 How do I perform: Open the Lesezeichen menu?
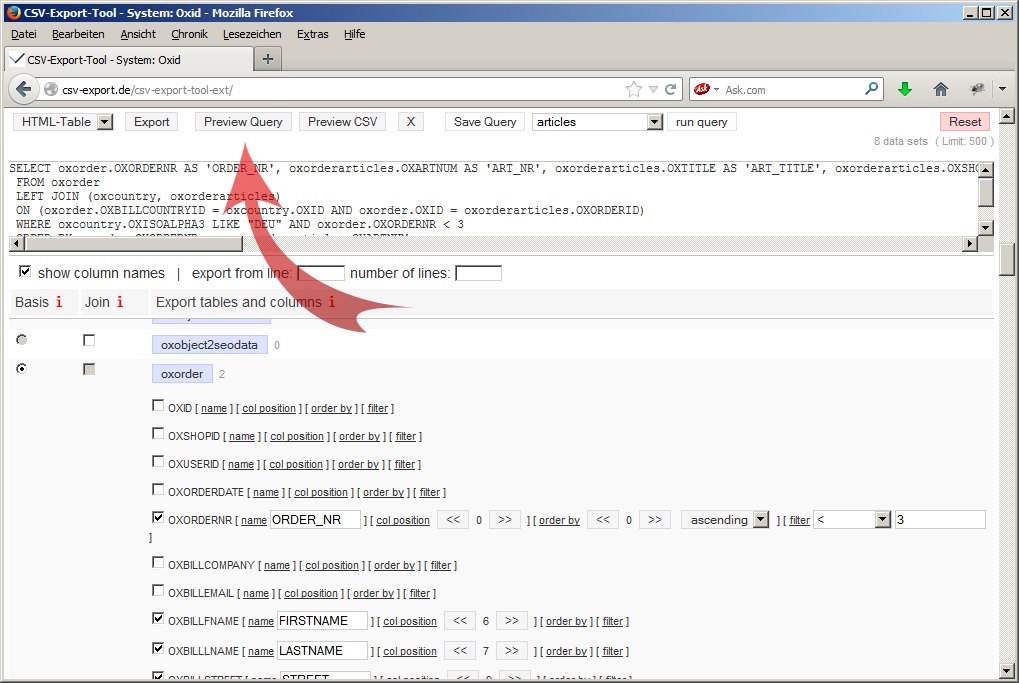click(x=252, y=34)
